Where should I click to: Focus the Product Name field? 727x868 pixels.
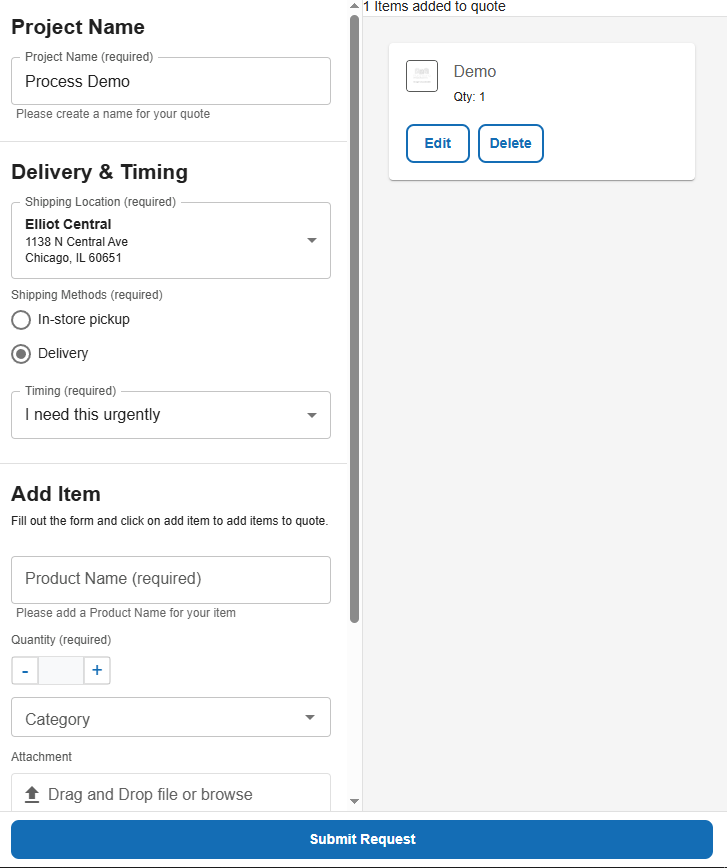coord(170,579)
